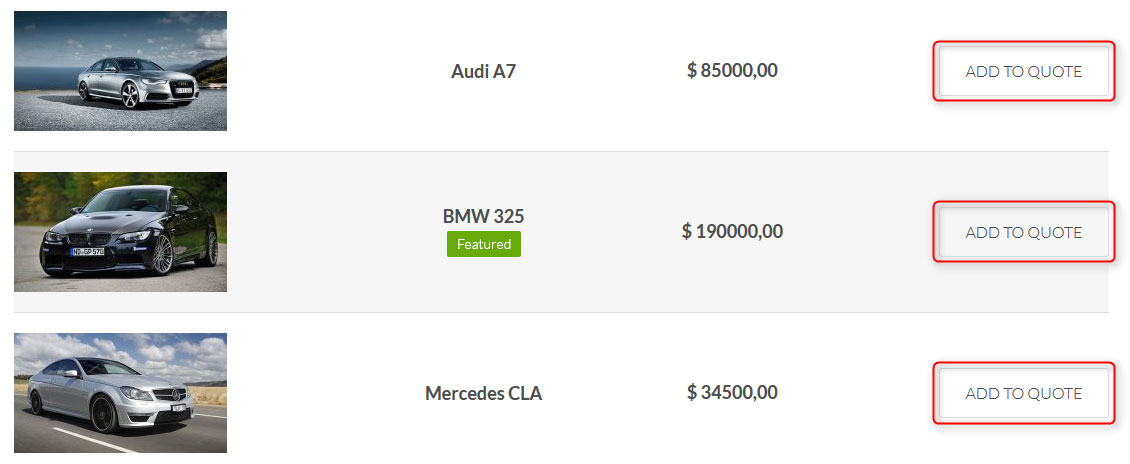The height and width of the screenshot is (464, 1130).
Task: Add the Mercedes CLA to quote
Action: [1023, 393]
